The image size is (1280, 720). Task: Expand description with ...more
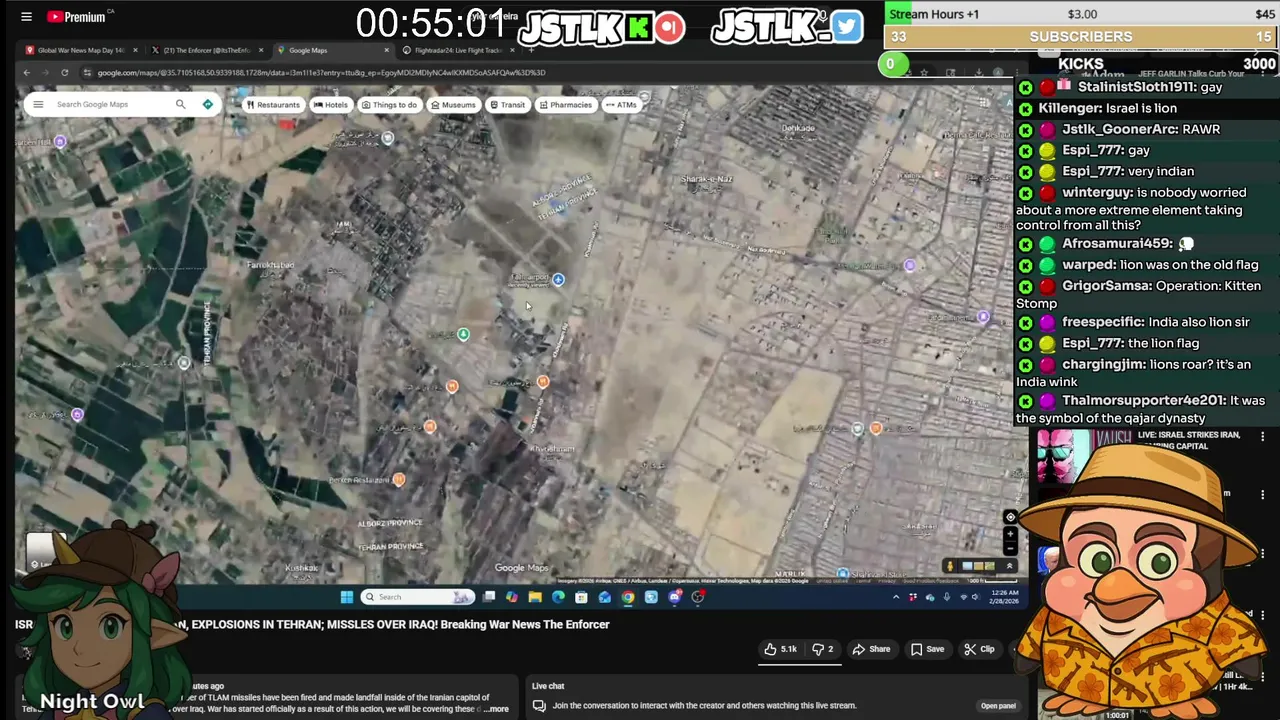tap(496, 709)
